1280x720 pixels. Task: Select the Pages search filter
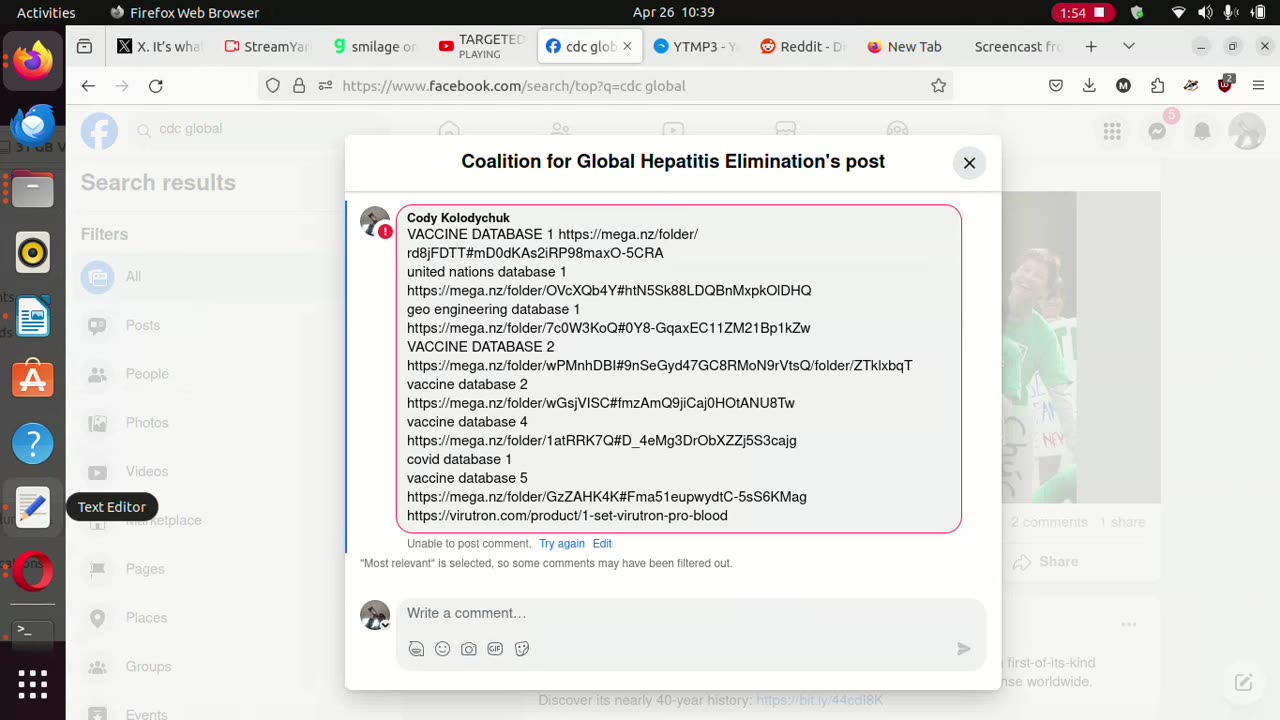point(205,569)
